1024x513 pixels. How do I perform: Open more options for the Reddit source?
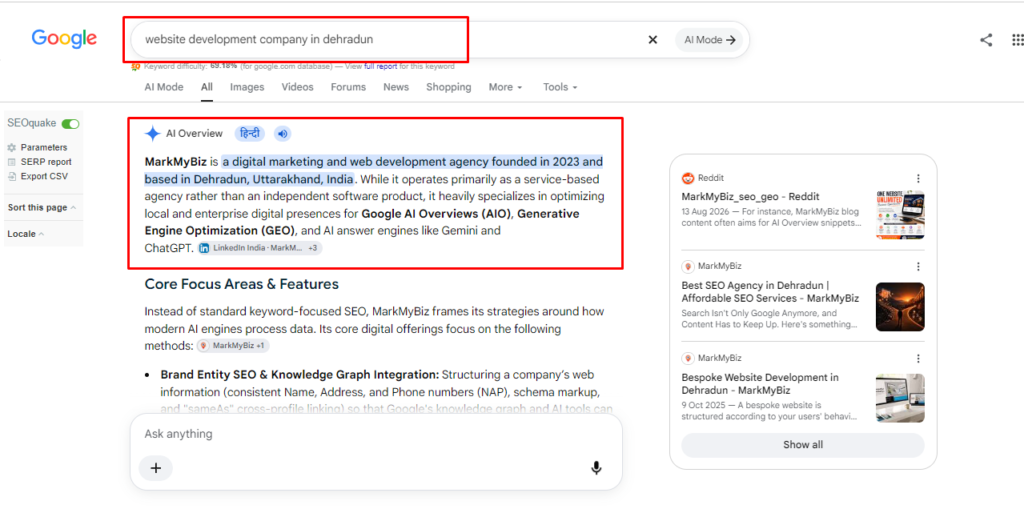tap(918, 178)
